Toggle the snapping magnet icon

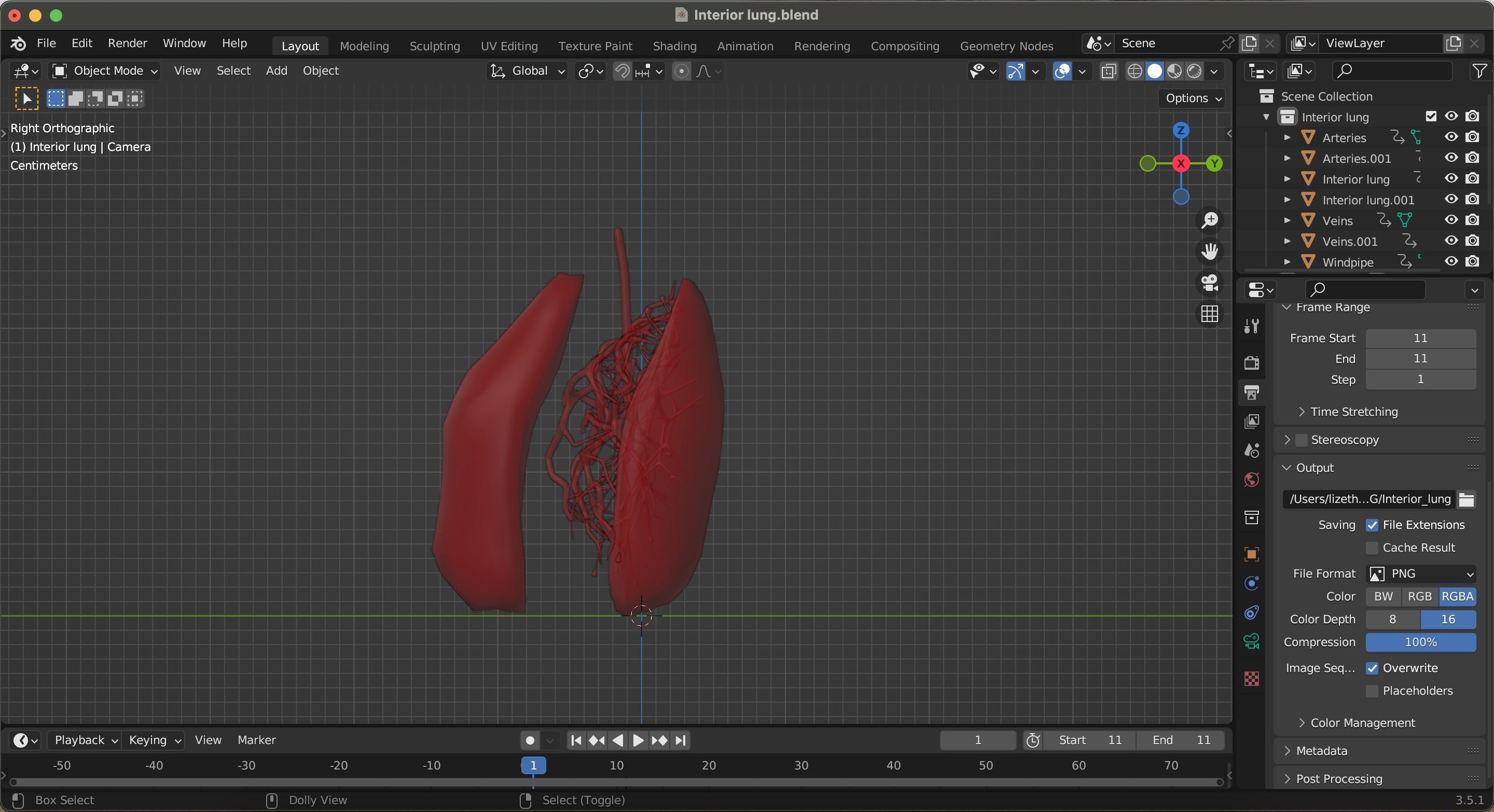(622, 71)
